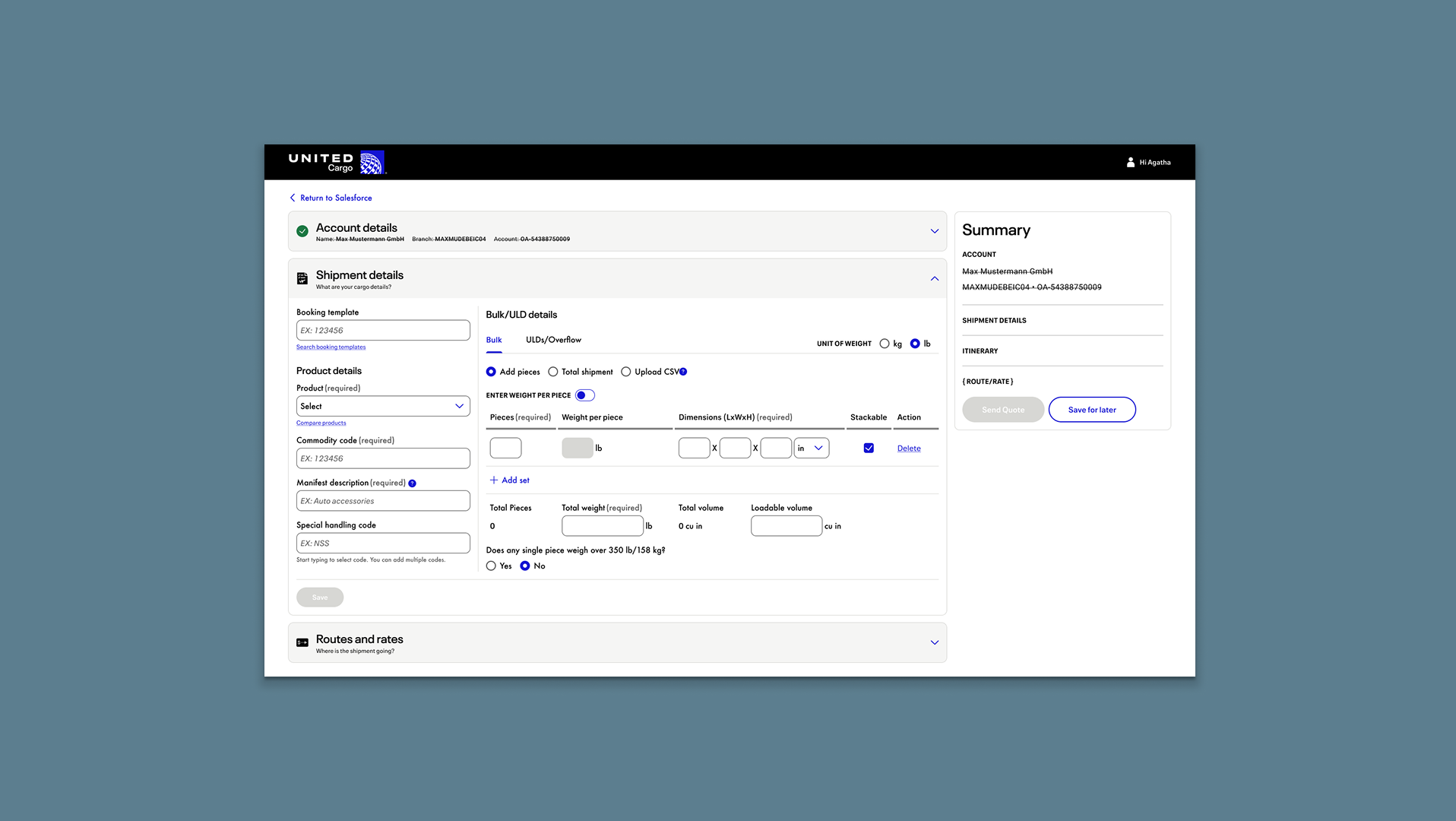Click the middle dimension width box
This screenshot has height=821, width=1456.
pos(735,449)
